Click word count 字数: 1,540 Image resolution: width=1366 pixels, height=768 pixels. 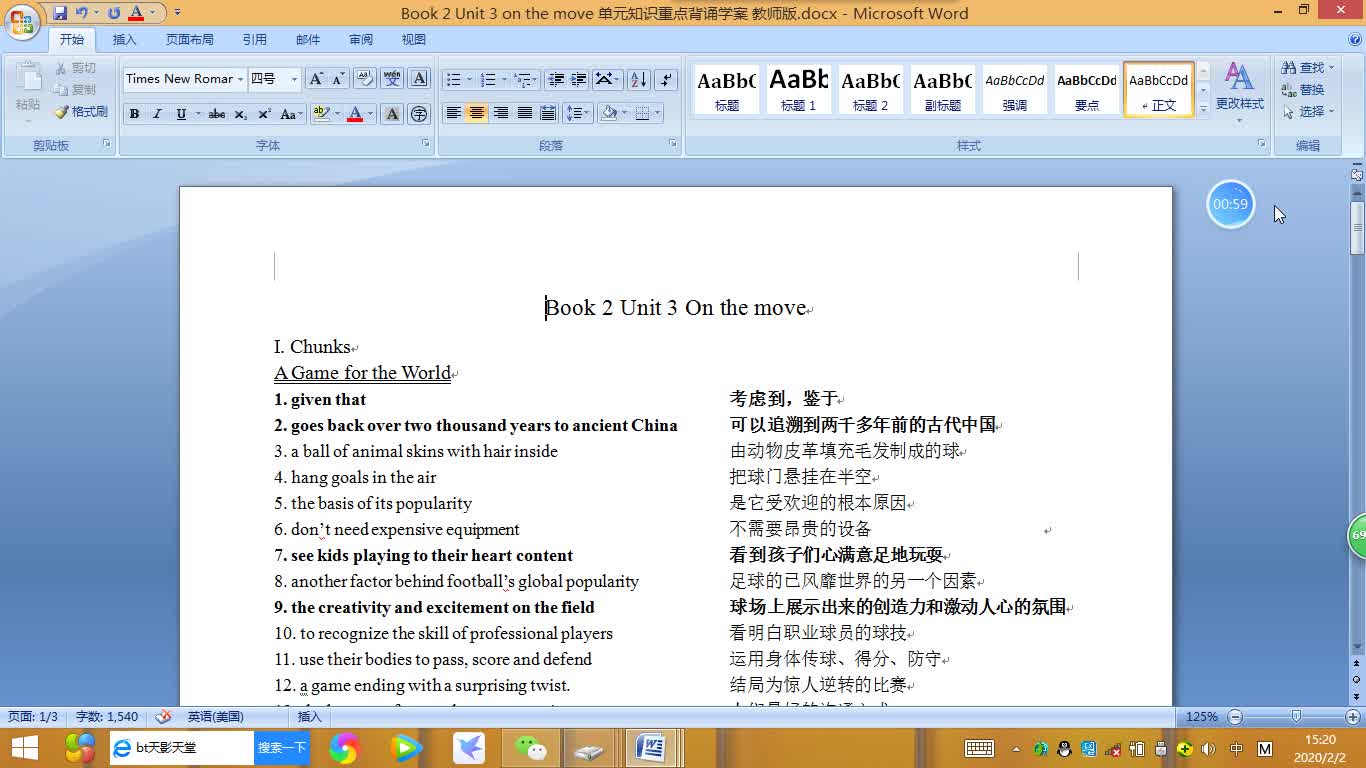(x=107, y=717)
